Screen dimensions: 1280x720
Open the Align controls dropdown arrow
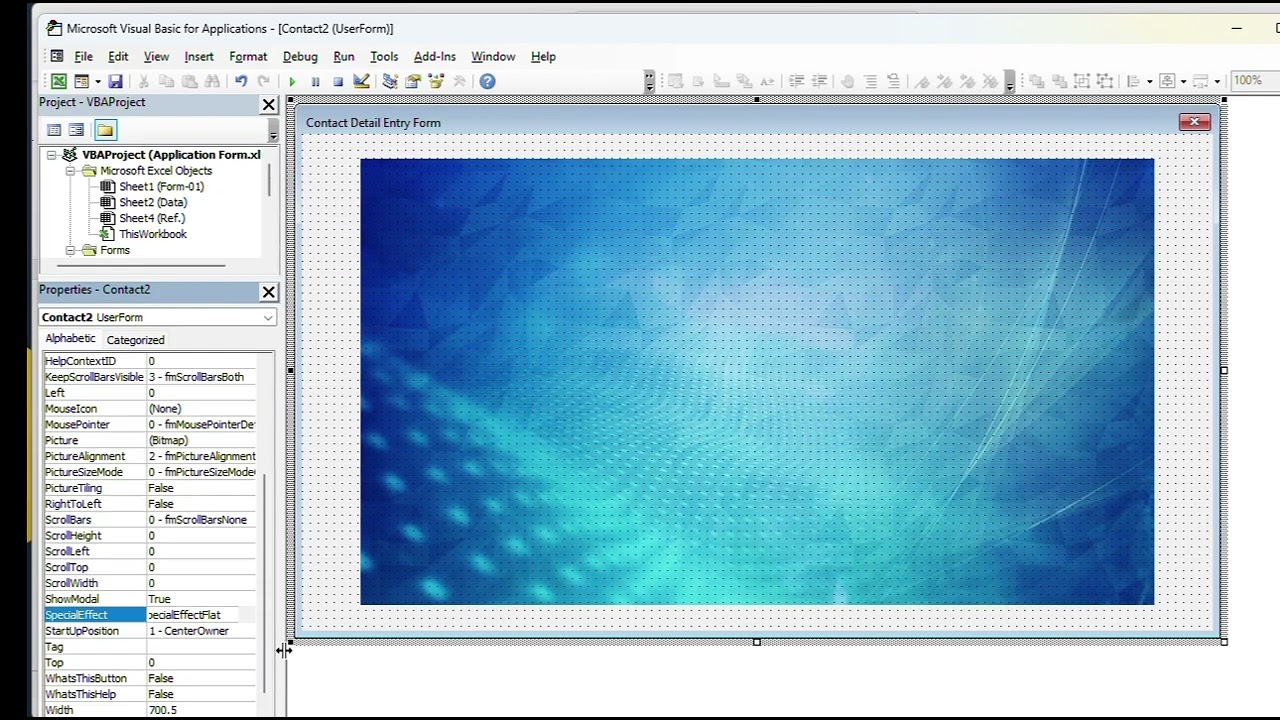[1150, 82]
